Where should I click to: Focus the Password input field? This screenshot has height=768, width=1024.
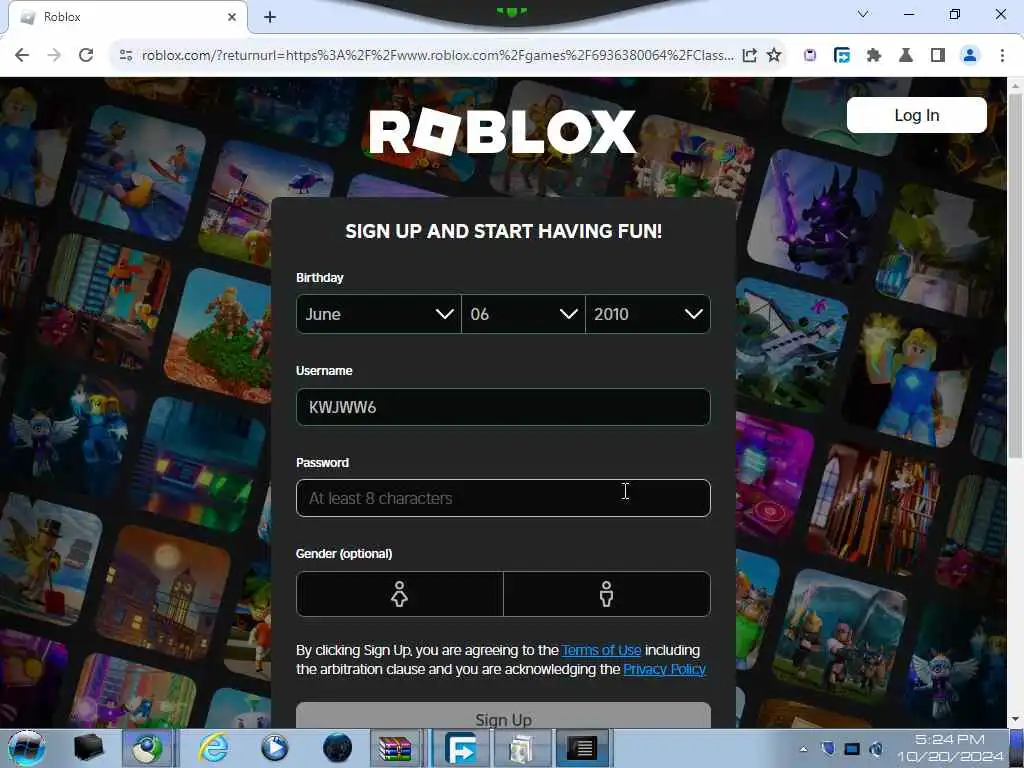[503, 498]
